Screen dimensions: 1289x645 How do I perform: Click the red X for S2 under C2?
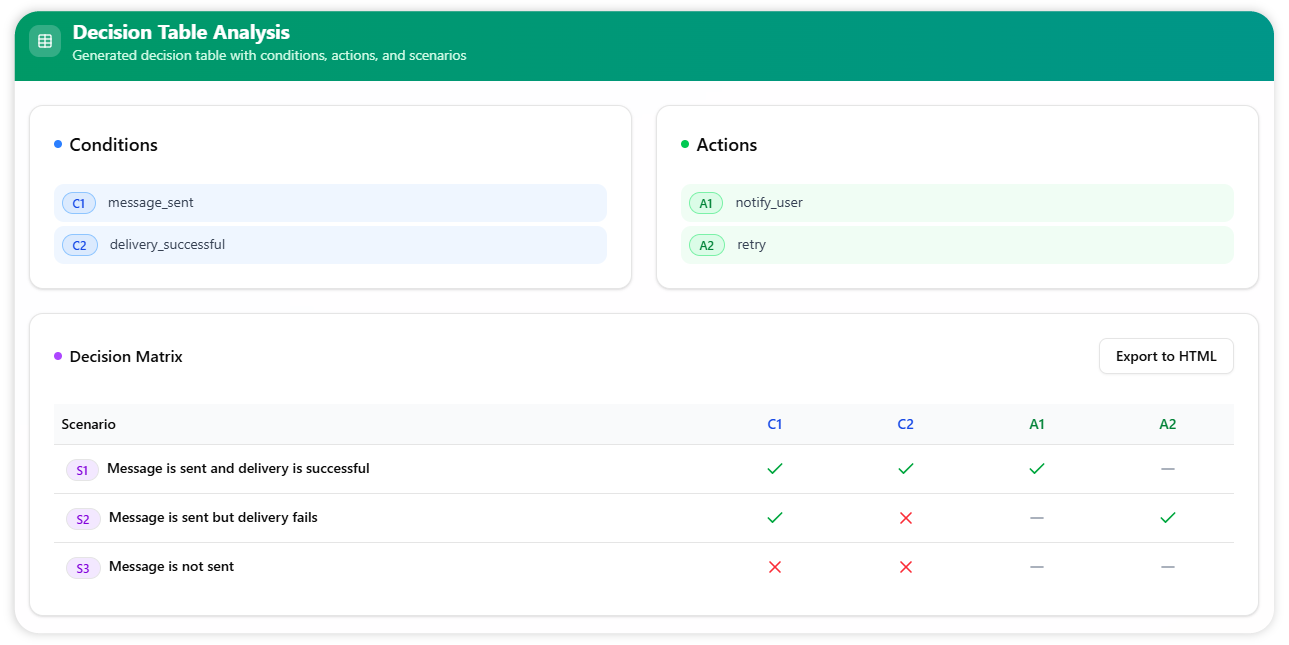905,518
